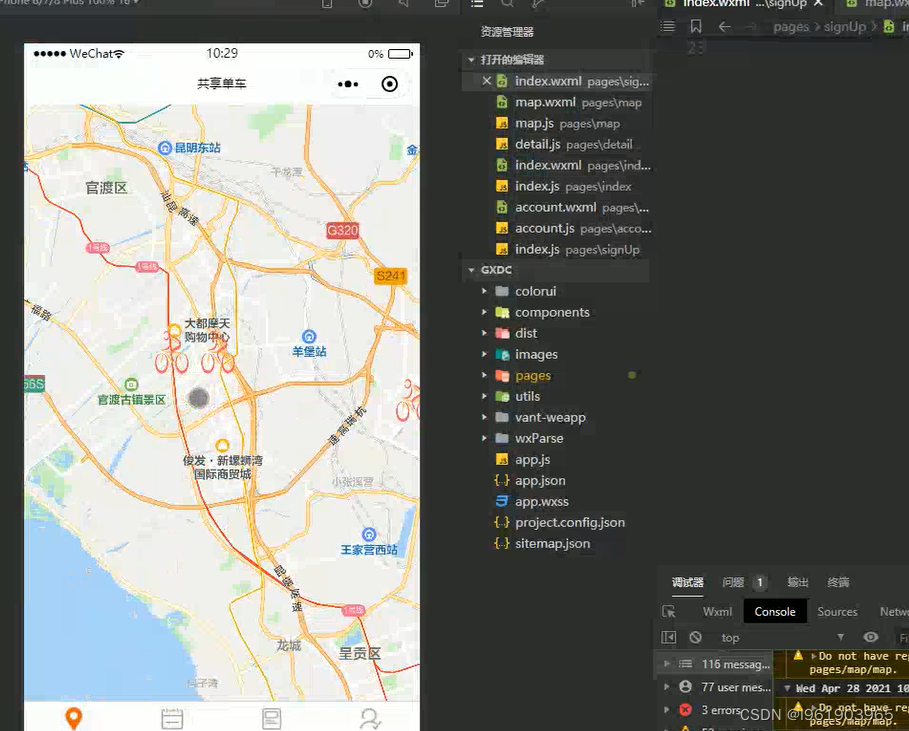Close the index.wxml signUp editor tab
The image size is (909, 731).
pos(818,3)
